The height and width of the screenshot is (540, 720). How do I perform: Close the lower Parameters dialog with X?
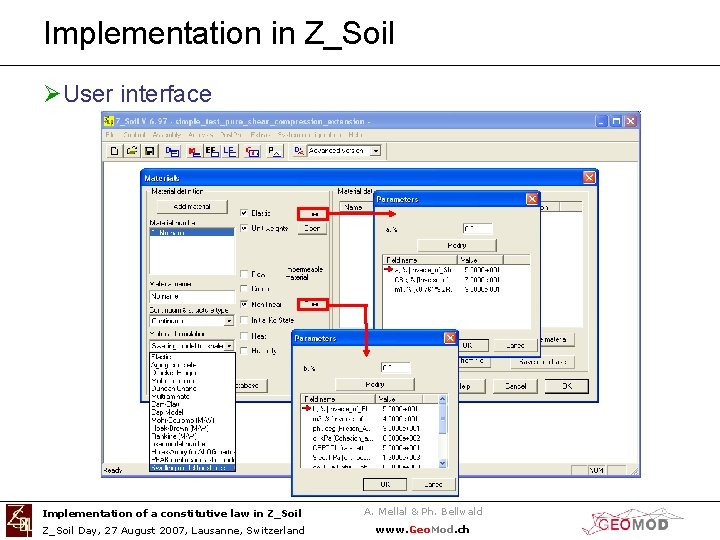[450, 338]
